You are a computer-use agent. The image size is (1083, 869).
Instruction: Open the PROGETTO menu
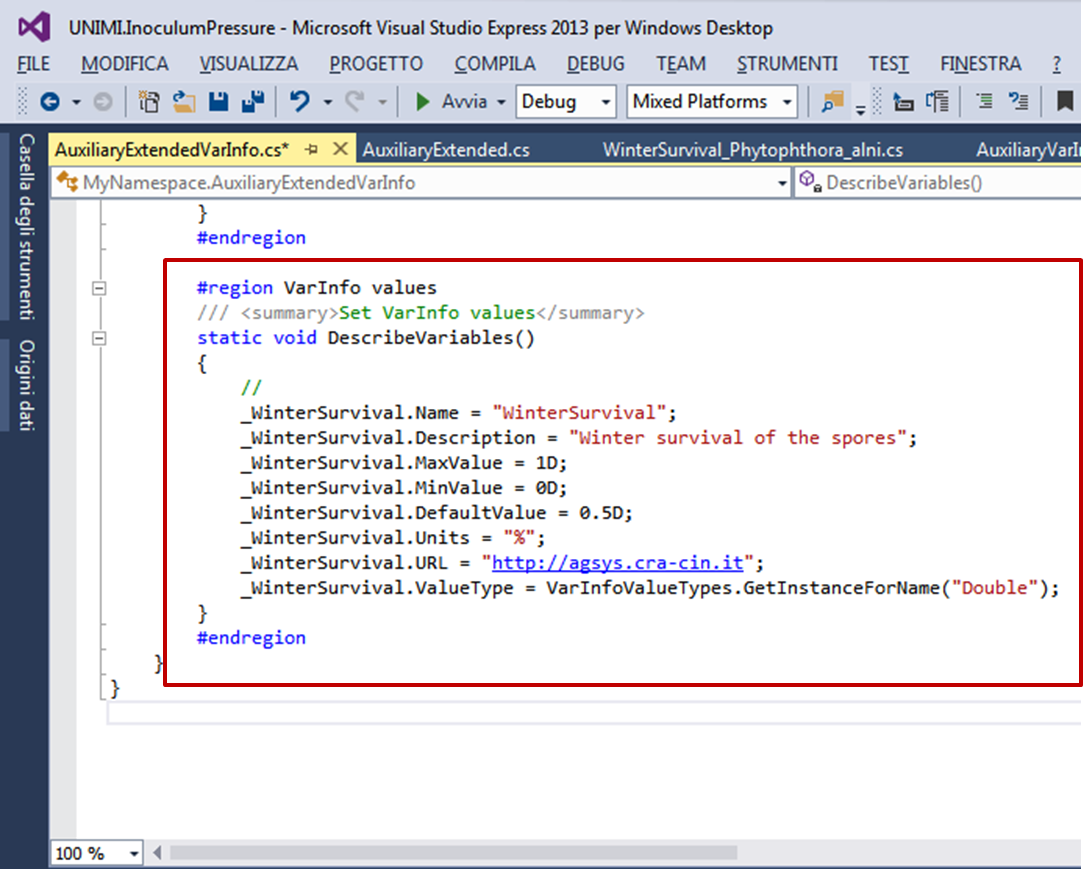[376, 64]
